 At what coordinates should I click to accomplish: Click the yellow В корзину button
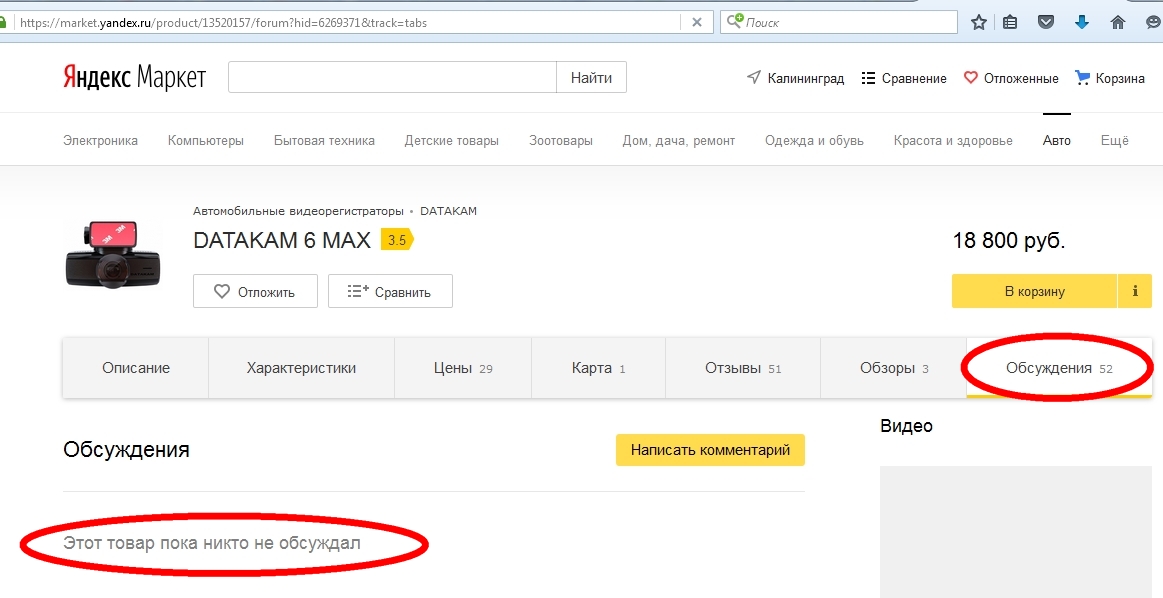1034,292
